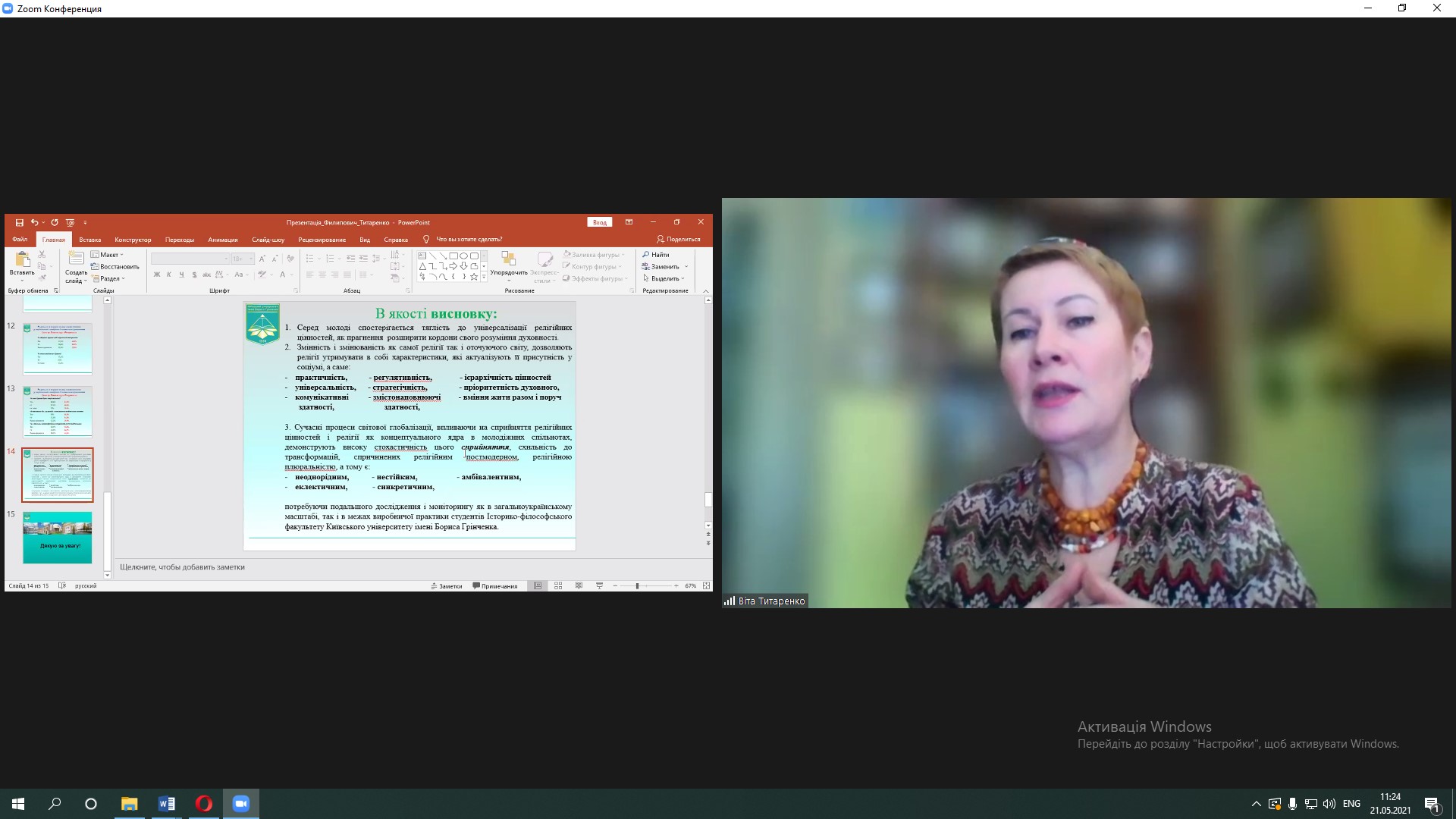Screen dimensions: 1456x819
Task: Toggle normal view in status bar
Action: (x=538, y=585)
